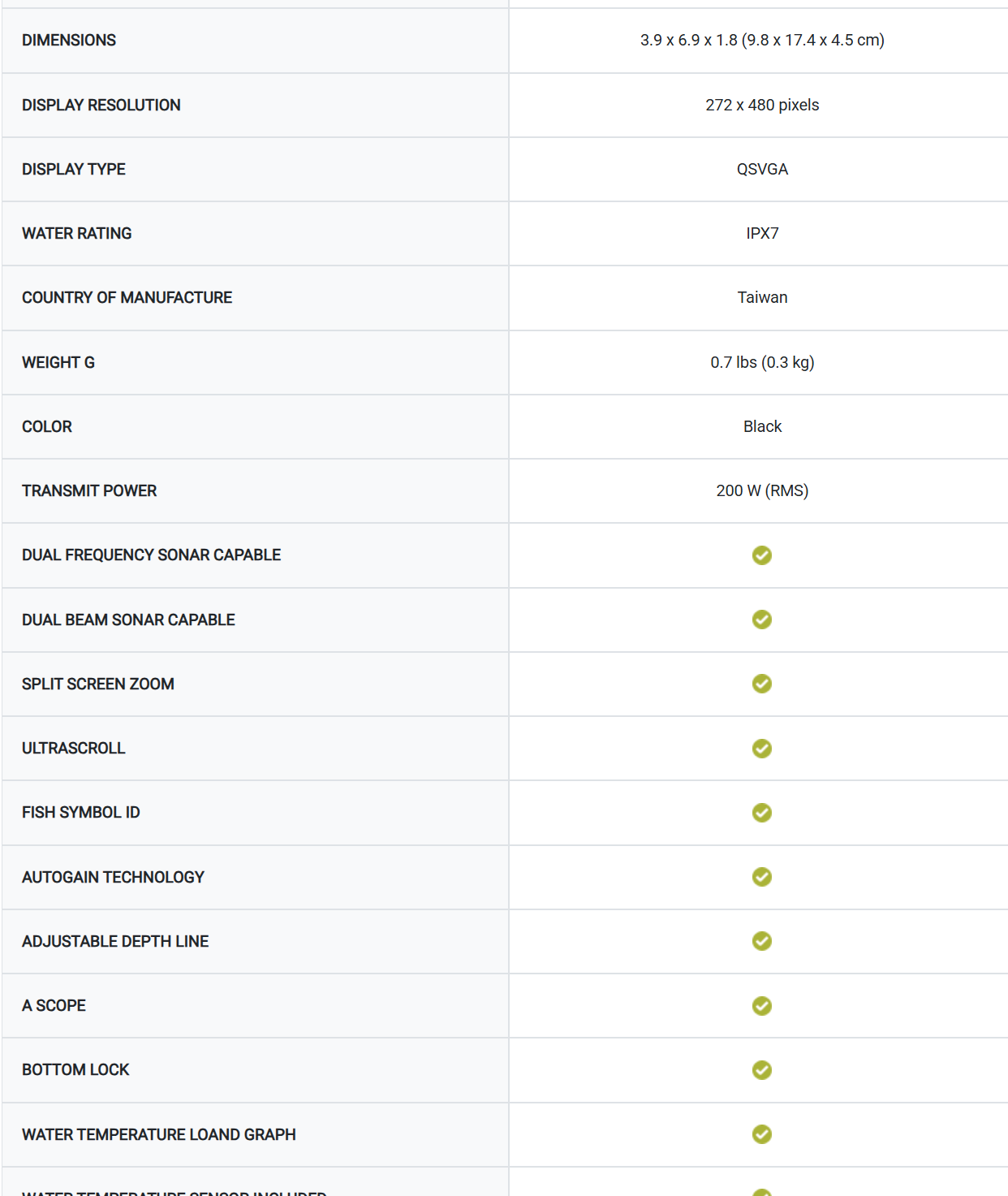1008x1196 pixels.
Task: Select the Dimensions value text
Action: point(761,40)
